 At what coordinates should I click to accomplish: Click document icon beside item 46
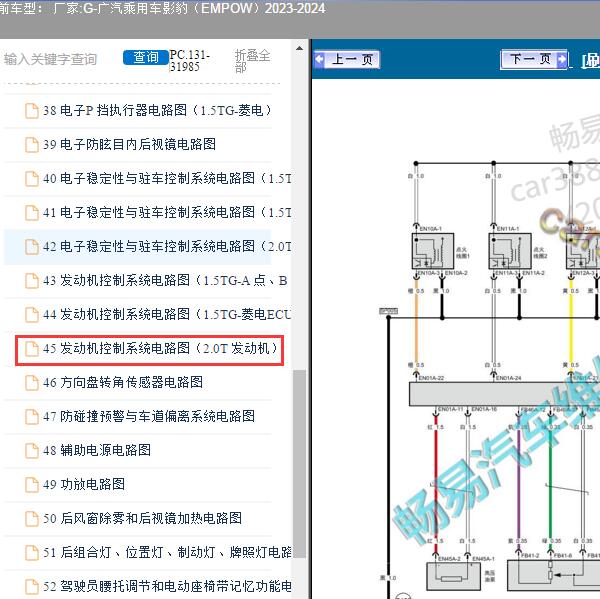point(32,383)
